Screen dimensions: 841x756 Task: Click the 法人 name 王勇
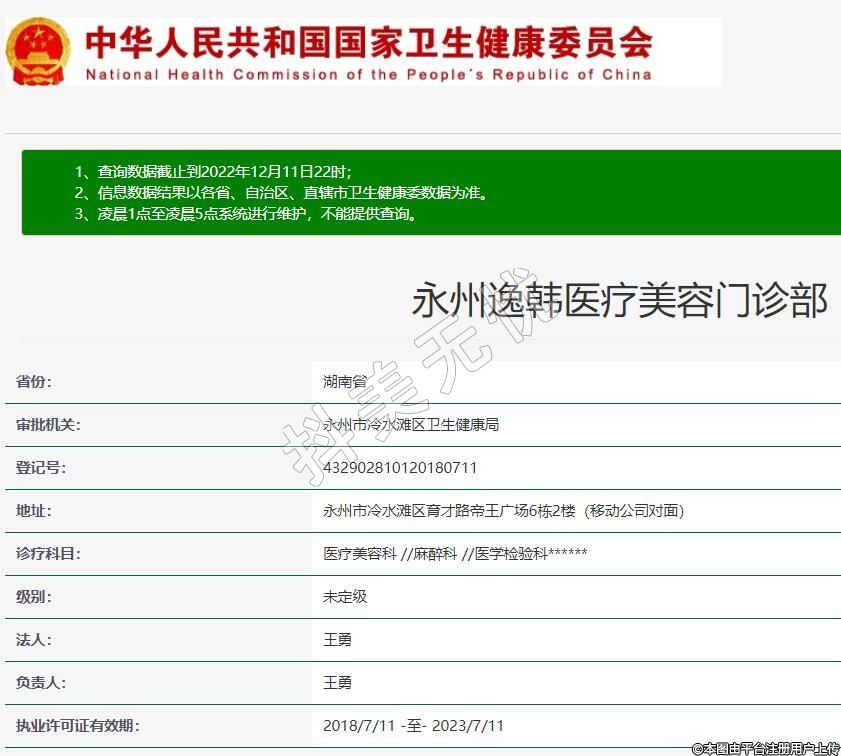337,640
